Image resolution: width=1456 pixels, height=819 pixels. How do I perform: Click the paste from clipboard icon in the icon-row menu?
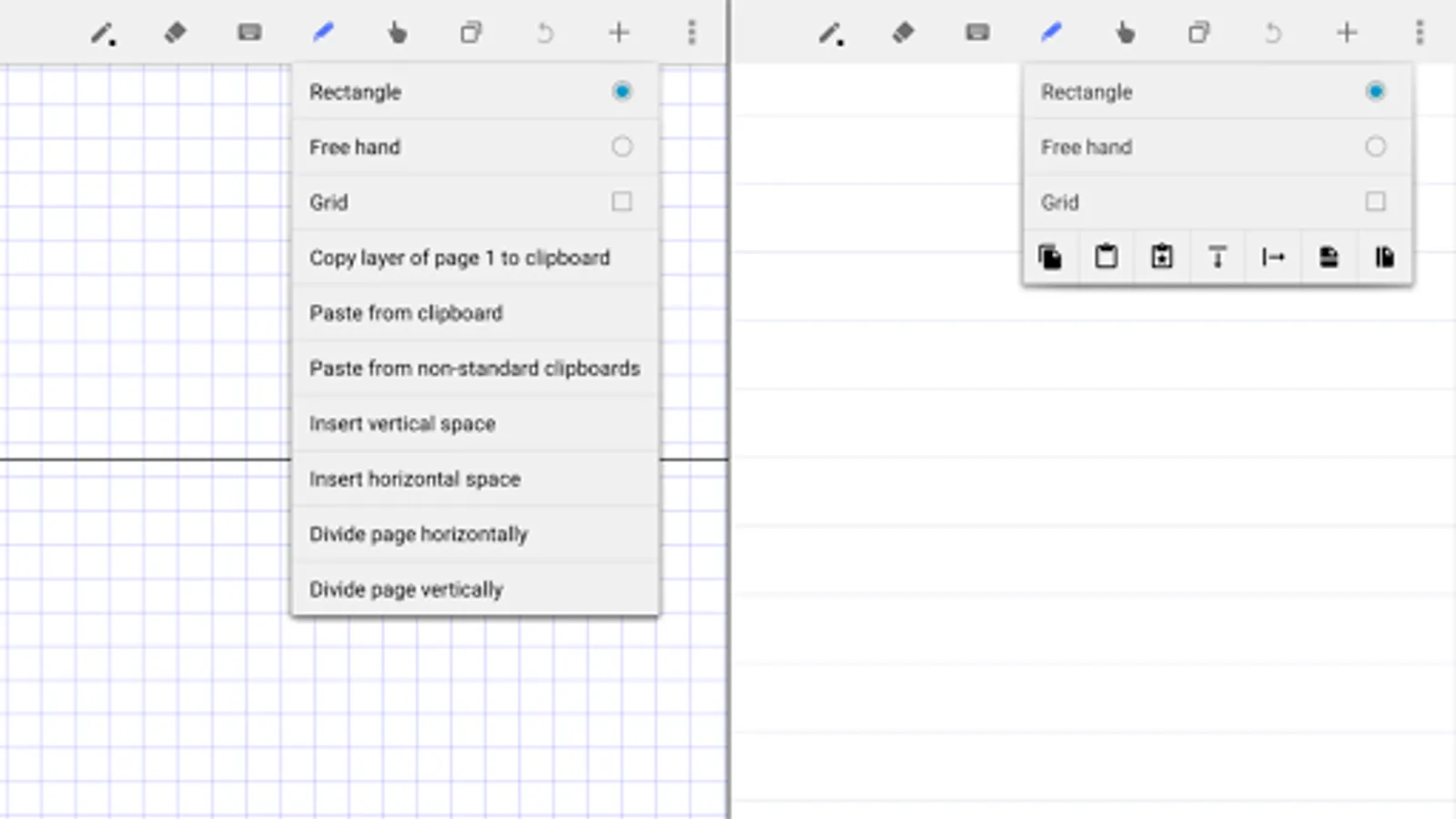pyautogui.click(x=1106, y=258)
